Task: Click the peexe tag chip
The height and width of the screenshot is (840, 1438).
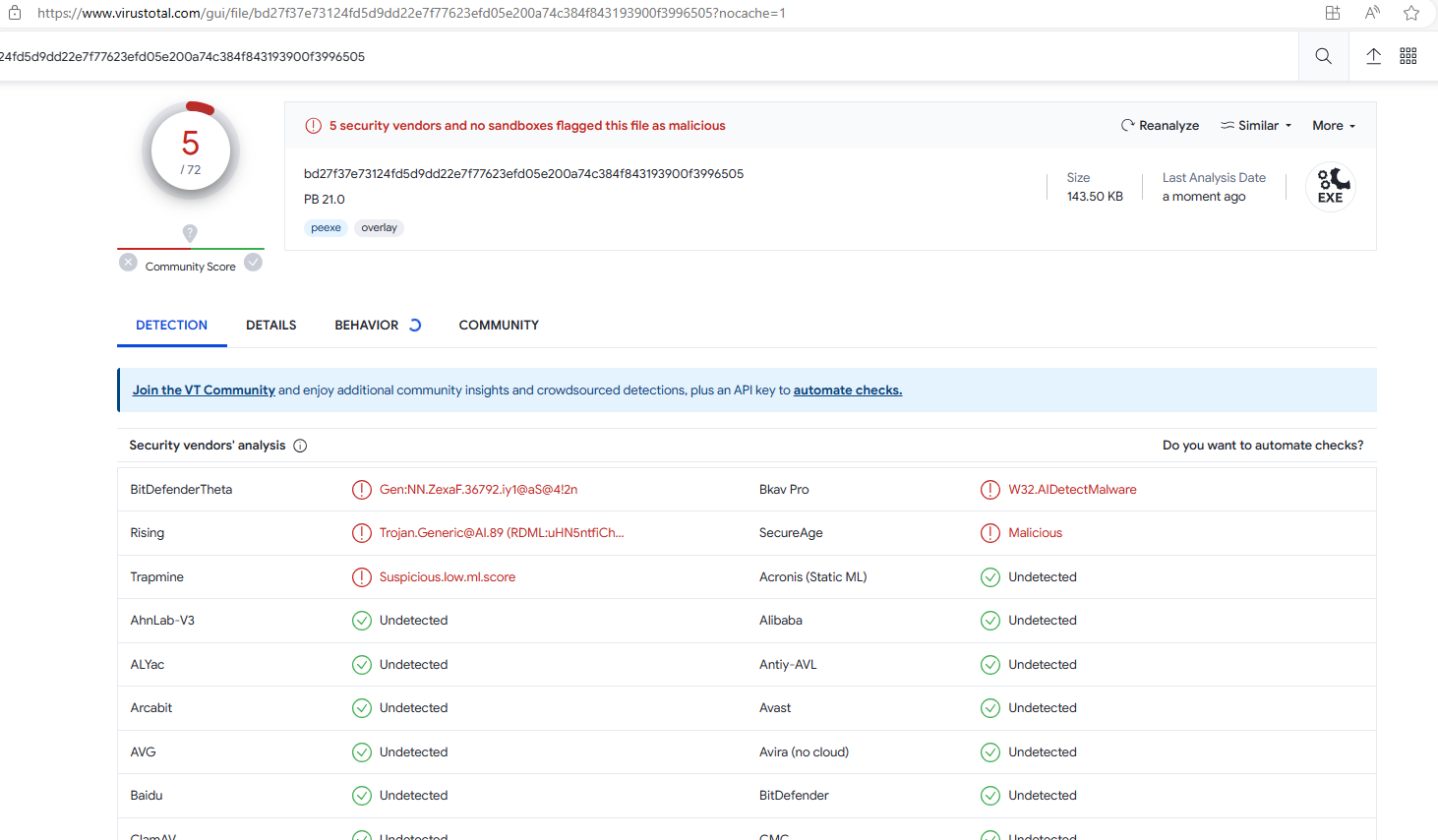Action: click(x=326, y=228)
